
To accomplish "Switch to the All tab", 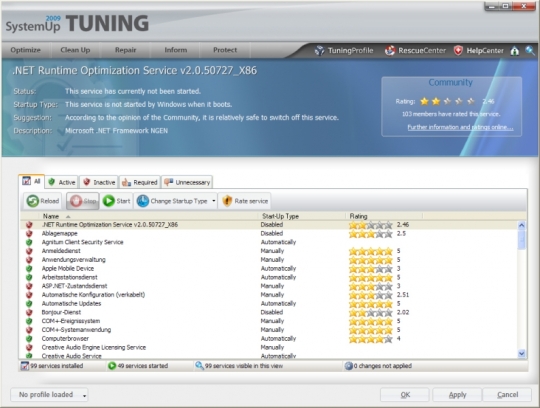I will 31,181.
